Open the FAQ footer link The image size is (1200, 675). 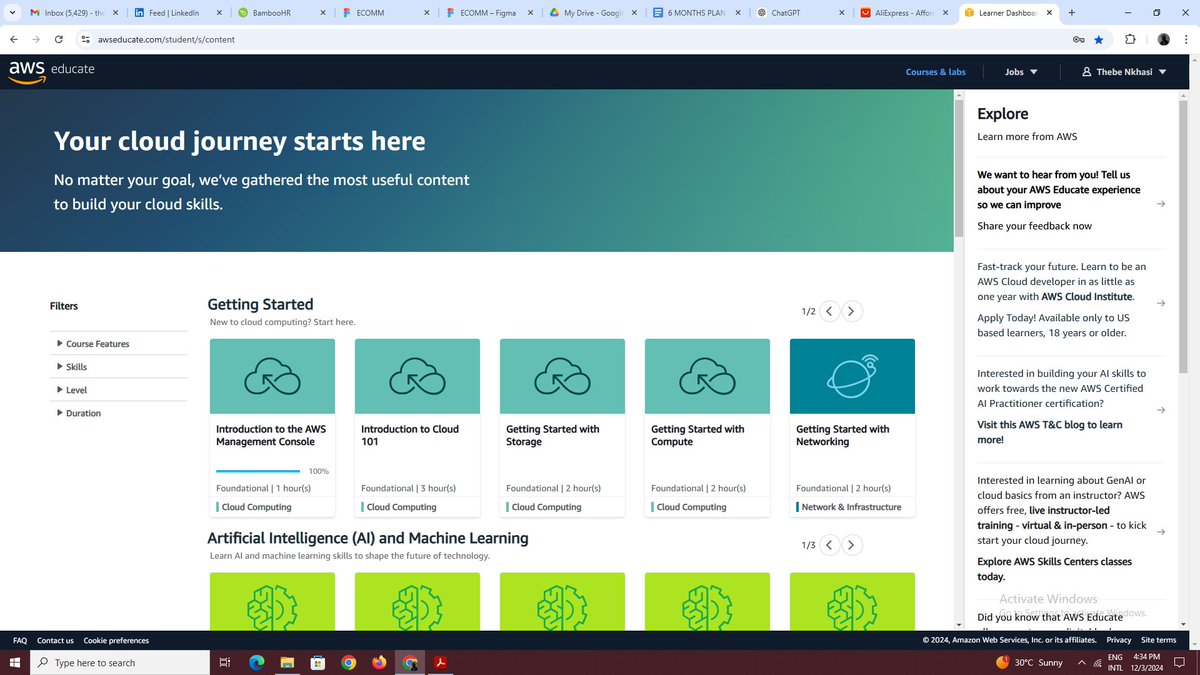pos(20,640)
